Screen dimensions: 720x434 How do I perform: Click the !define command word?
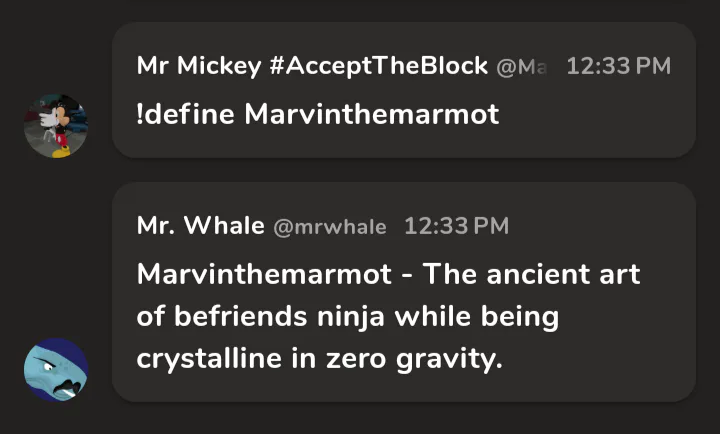coord(185,113)
